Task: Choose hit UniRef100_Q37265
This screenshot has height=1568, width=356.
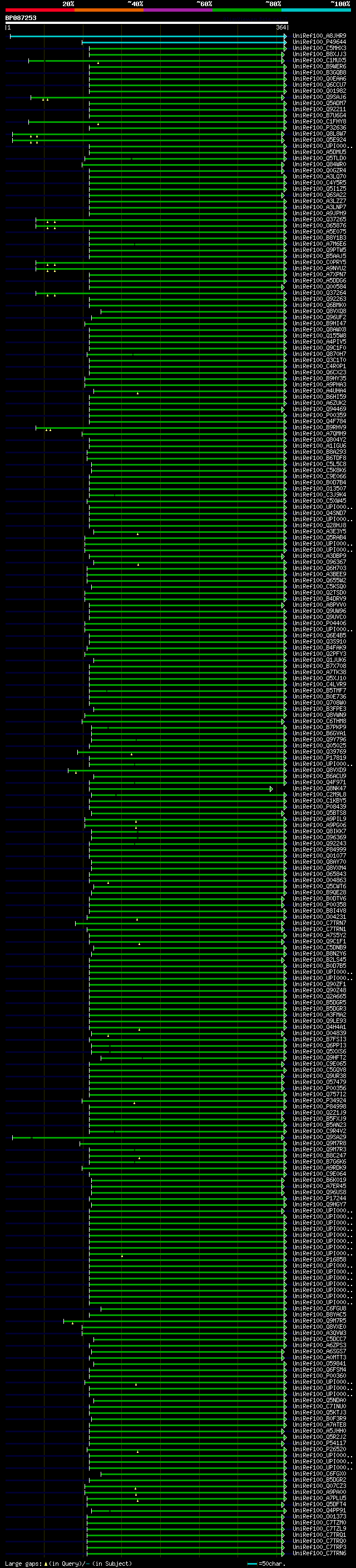Action: click(x=319, y=220)
